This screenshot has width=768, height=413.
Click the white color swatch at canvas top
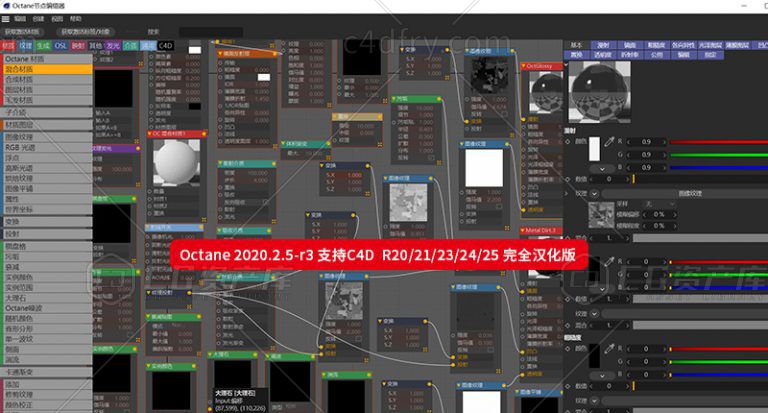(x=195, y=50)
